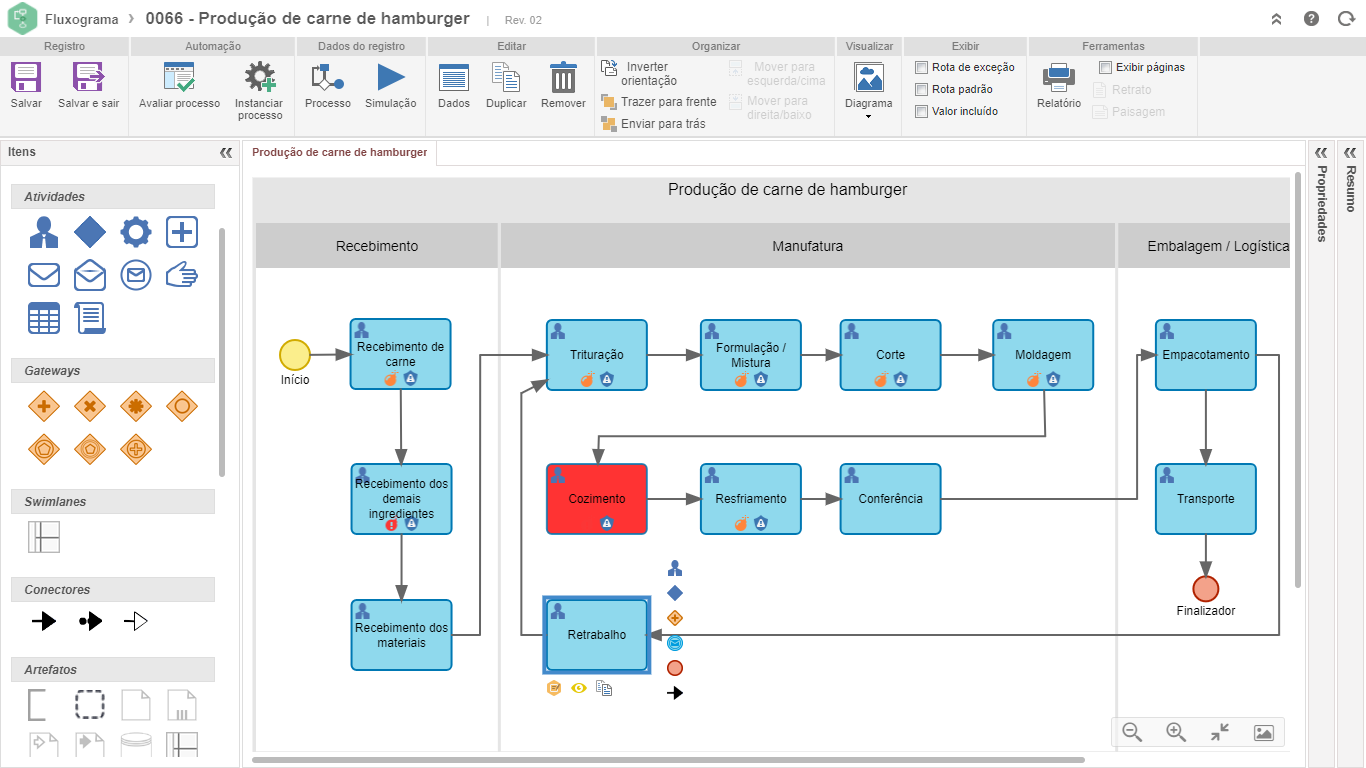Toggle the Rota padrão checkbox
This screenshot has width=1366, height=768.
(x=922, y=90)
